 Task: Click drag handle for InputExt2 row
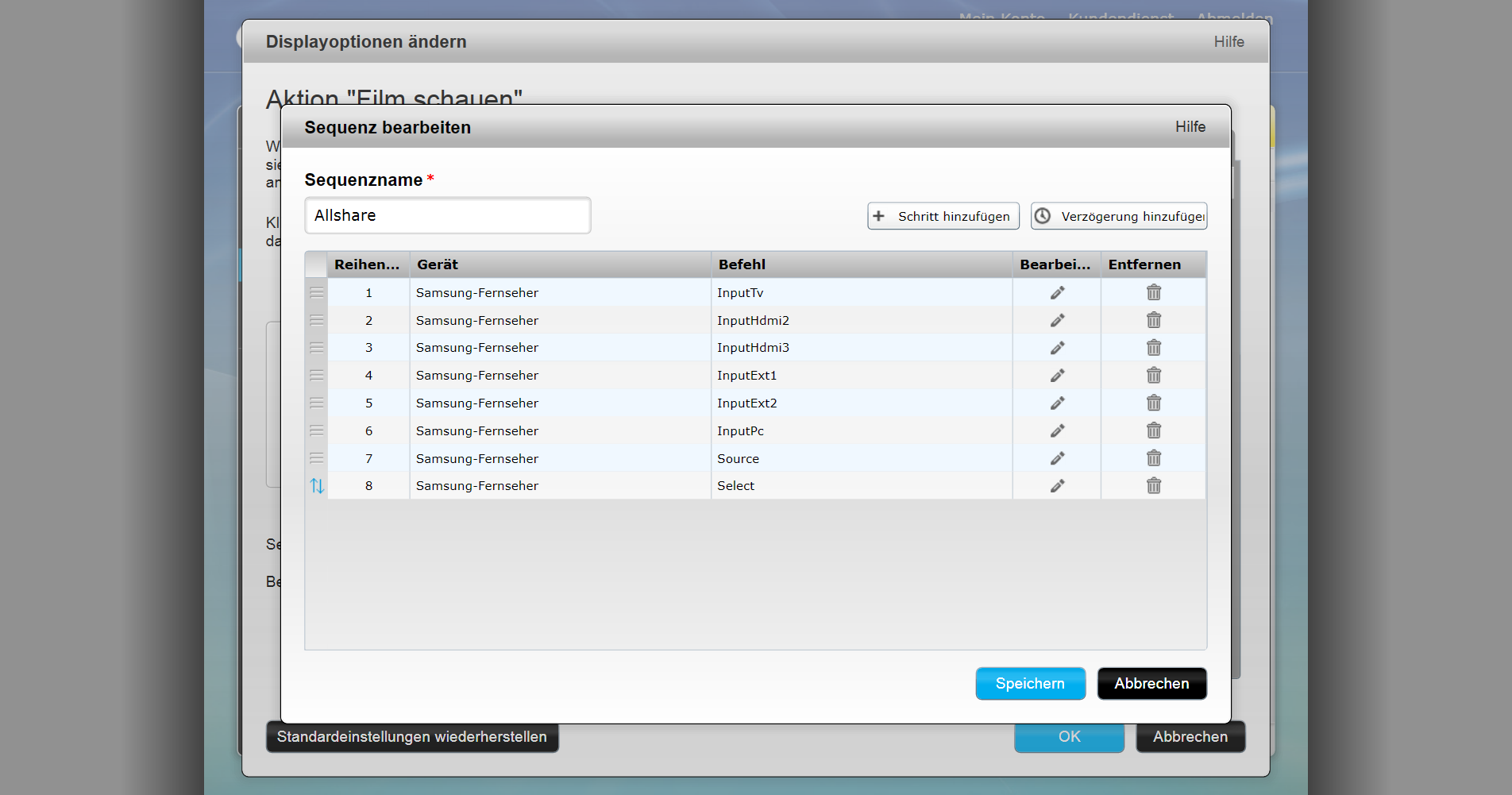(317, 403)
